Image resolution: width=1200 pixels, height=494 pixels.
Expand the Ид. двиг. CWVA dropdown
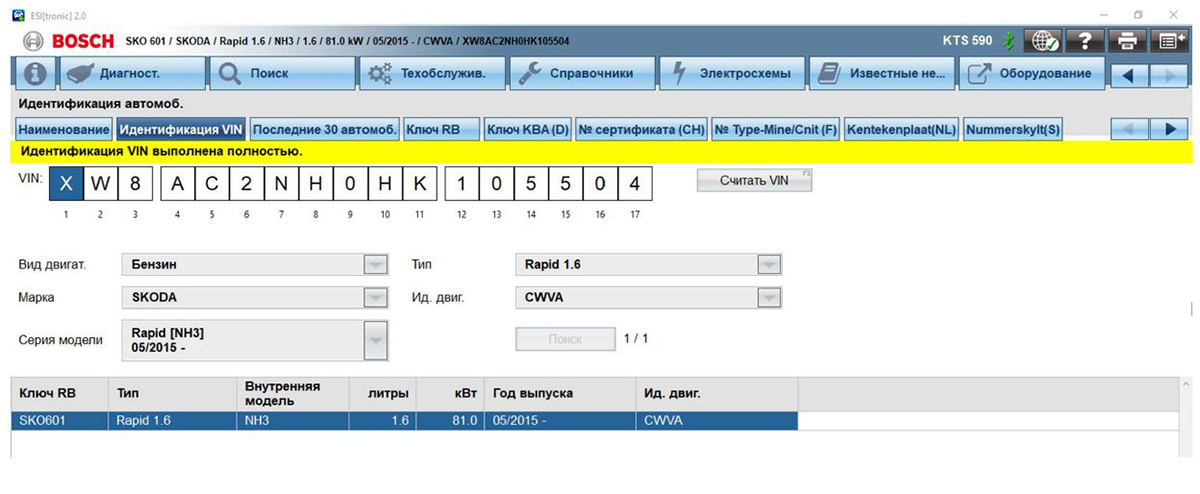[x=768, y=297]
